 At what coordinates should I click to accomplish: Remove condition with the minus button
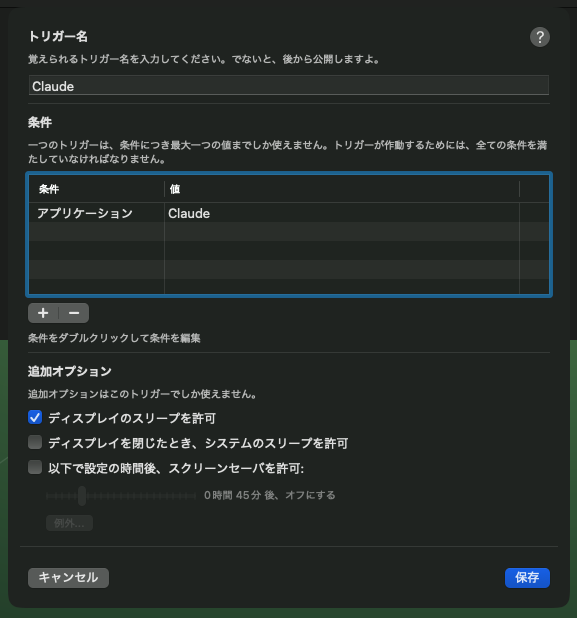(x=74, y=313)
